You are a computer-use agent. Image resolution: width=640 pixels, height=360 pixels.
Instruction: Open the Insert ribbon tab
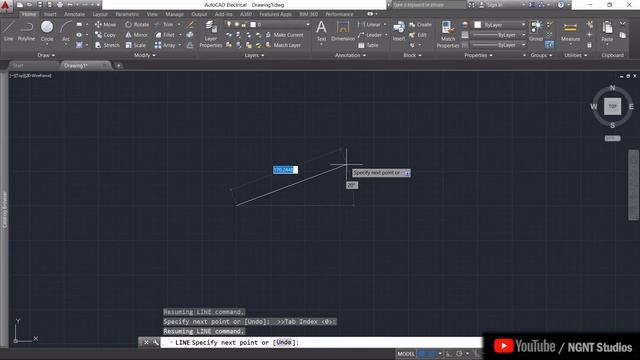(x=50, y=14)
